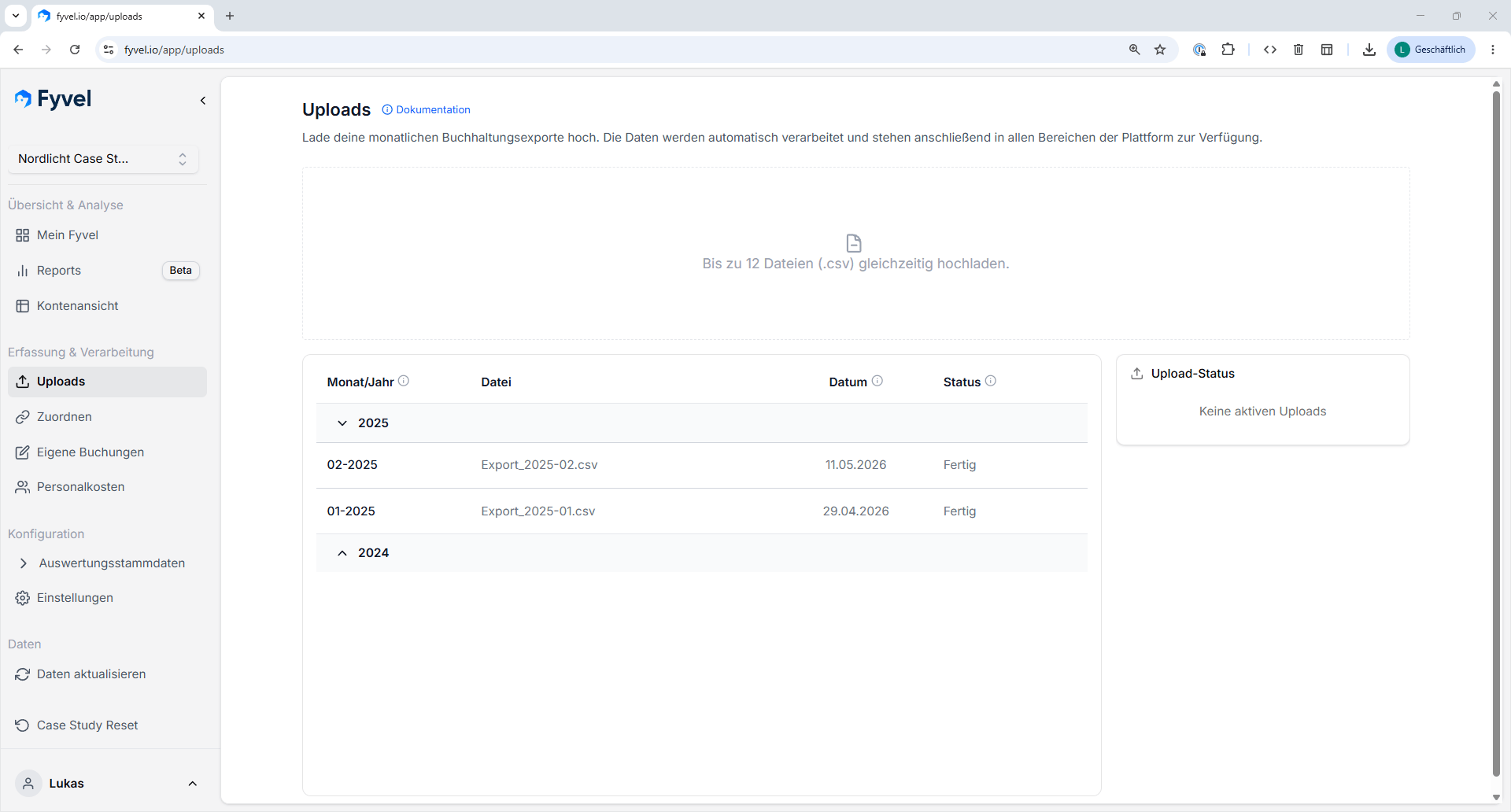Reload the page

click(75, 50)
